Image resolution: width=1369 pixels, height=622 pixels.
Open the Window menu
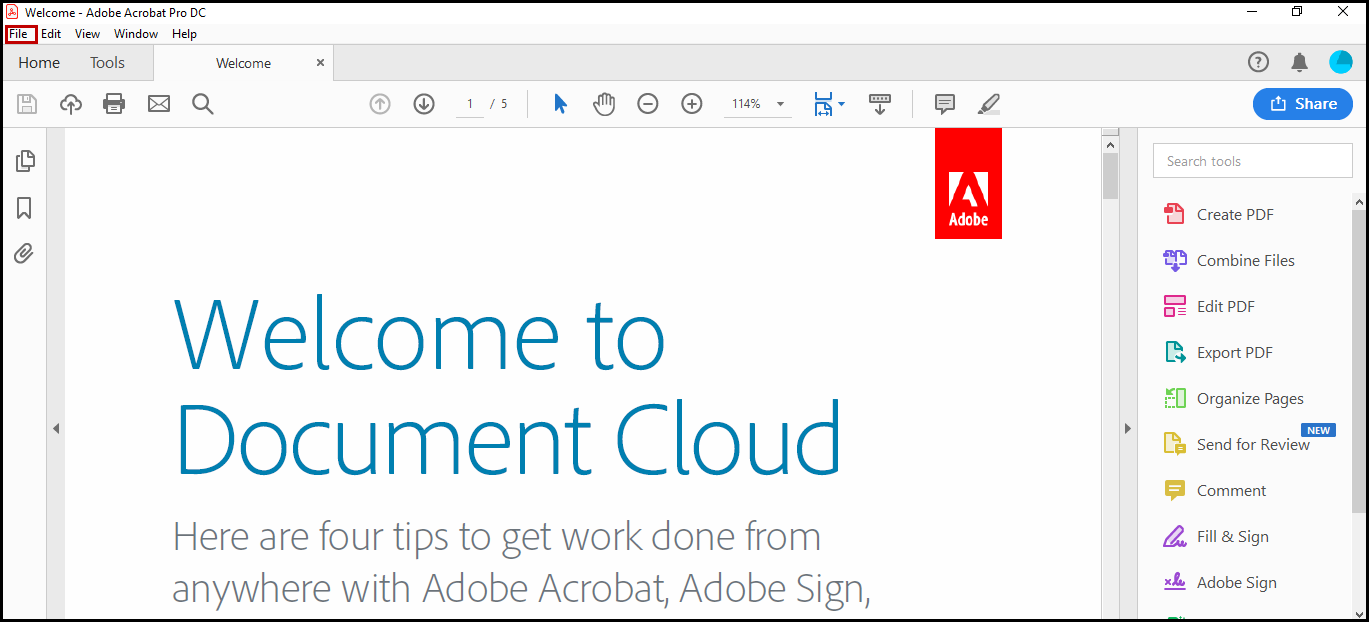136,34
